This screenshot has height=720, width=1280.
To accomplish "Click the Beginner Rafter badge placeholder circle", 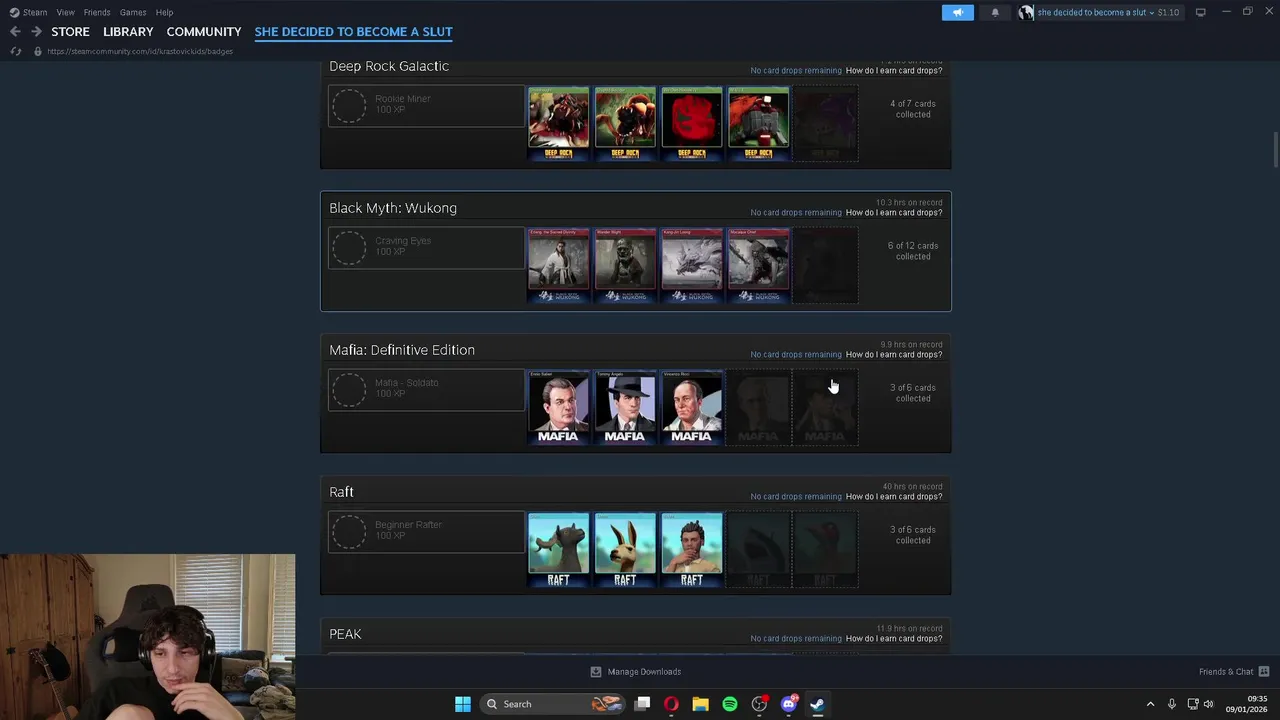I will (x=349, y=532).
